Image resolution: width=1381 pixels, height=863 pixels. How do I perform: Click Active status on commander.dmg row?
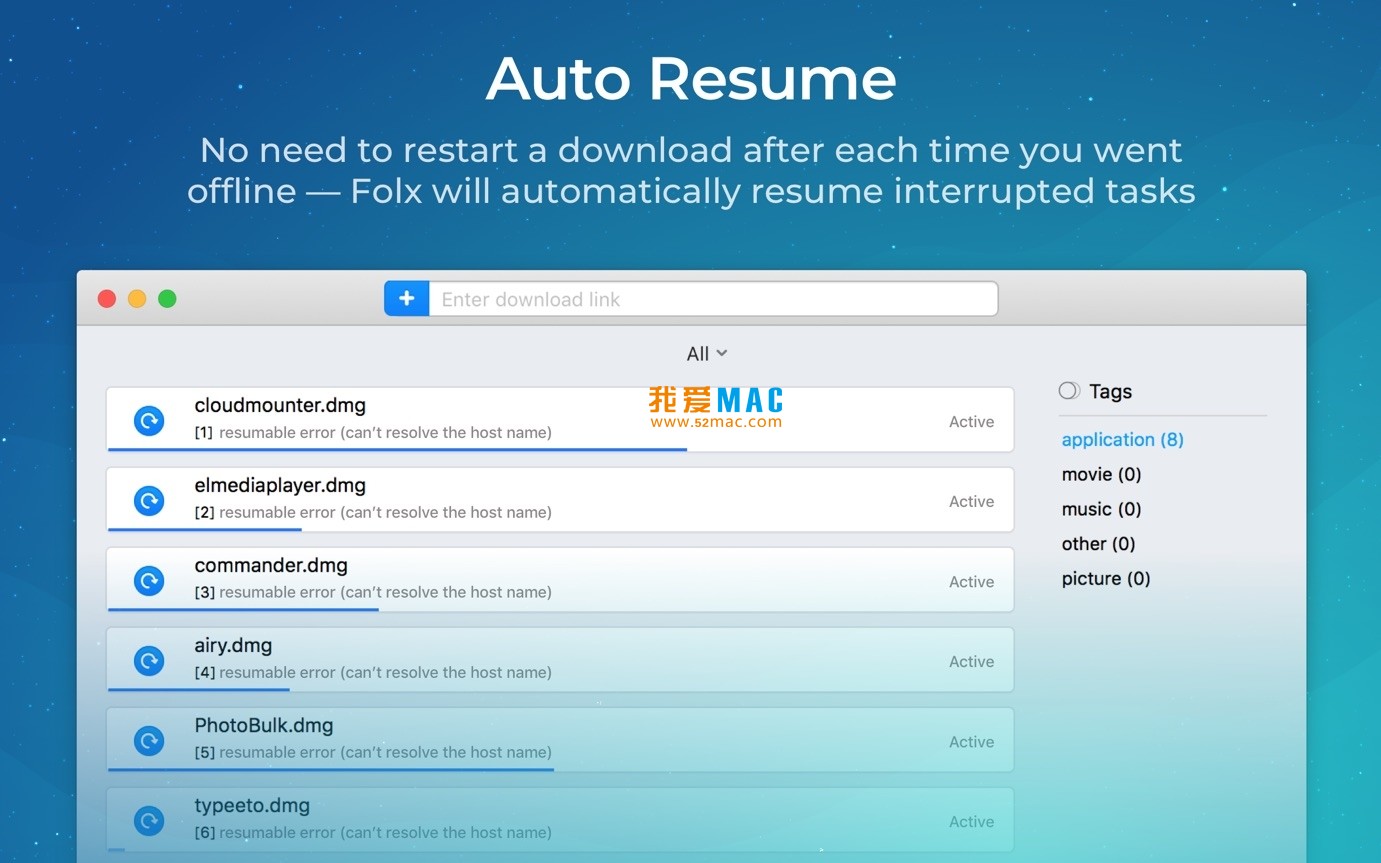coord(971,582)
